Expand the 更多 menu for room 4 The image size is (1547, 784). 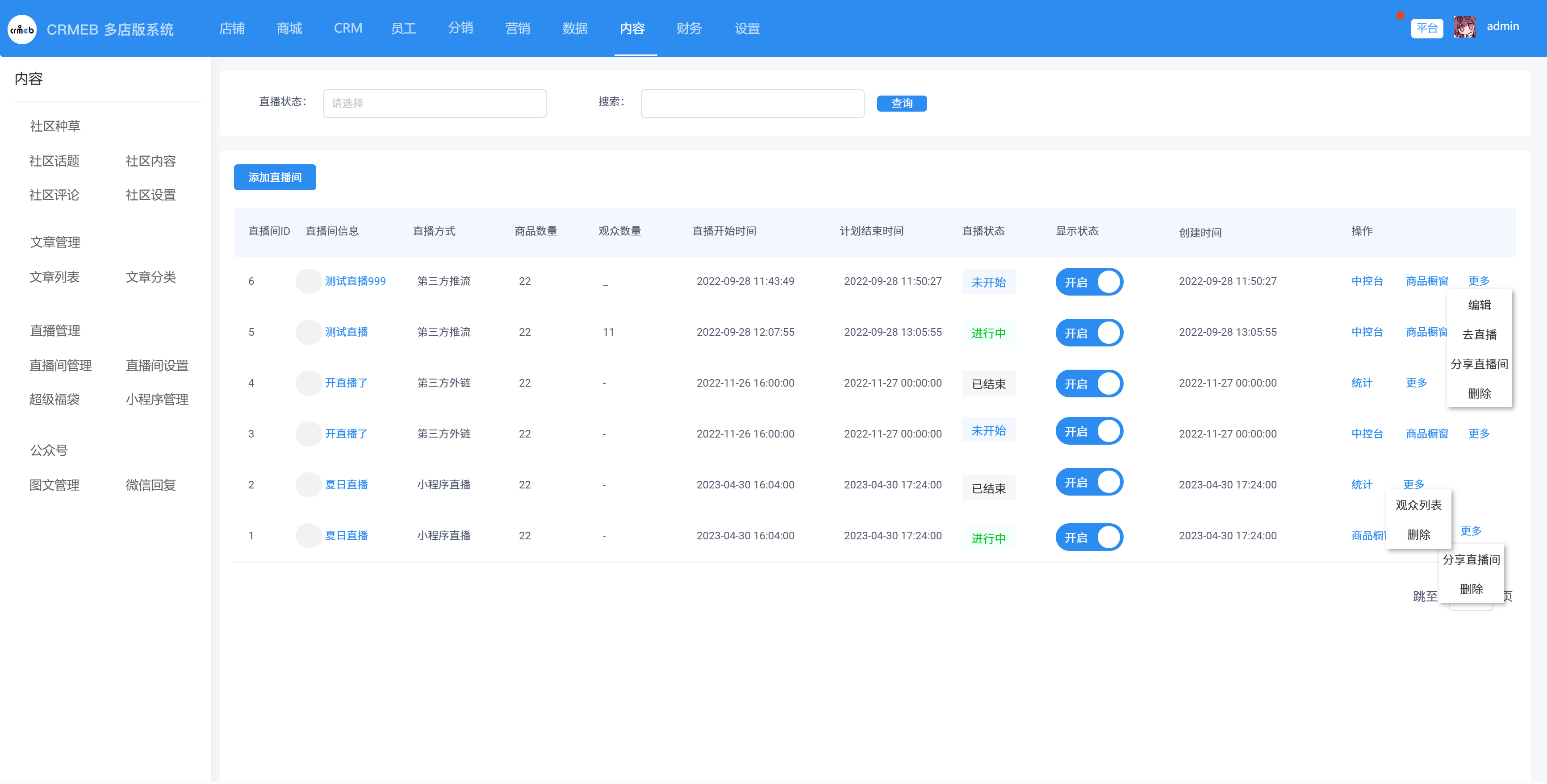pyautogui.click(x=1416, y=382)
